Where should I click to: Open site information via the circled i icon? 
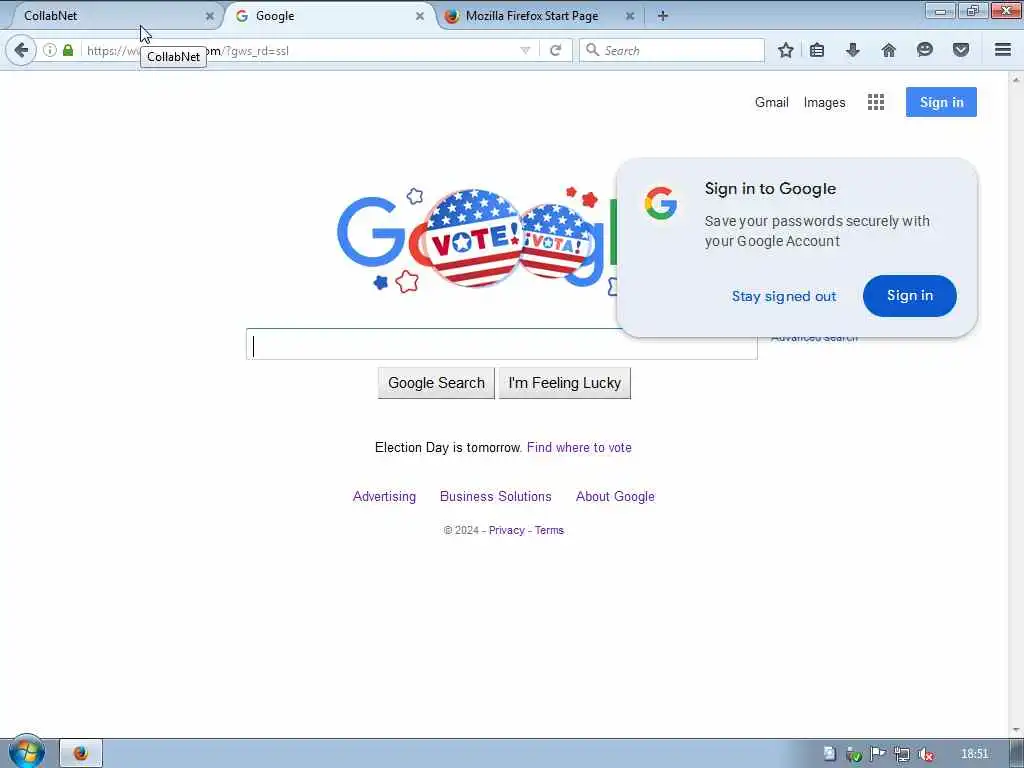[x=50, y=50]
